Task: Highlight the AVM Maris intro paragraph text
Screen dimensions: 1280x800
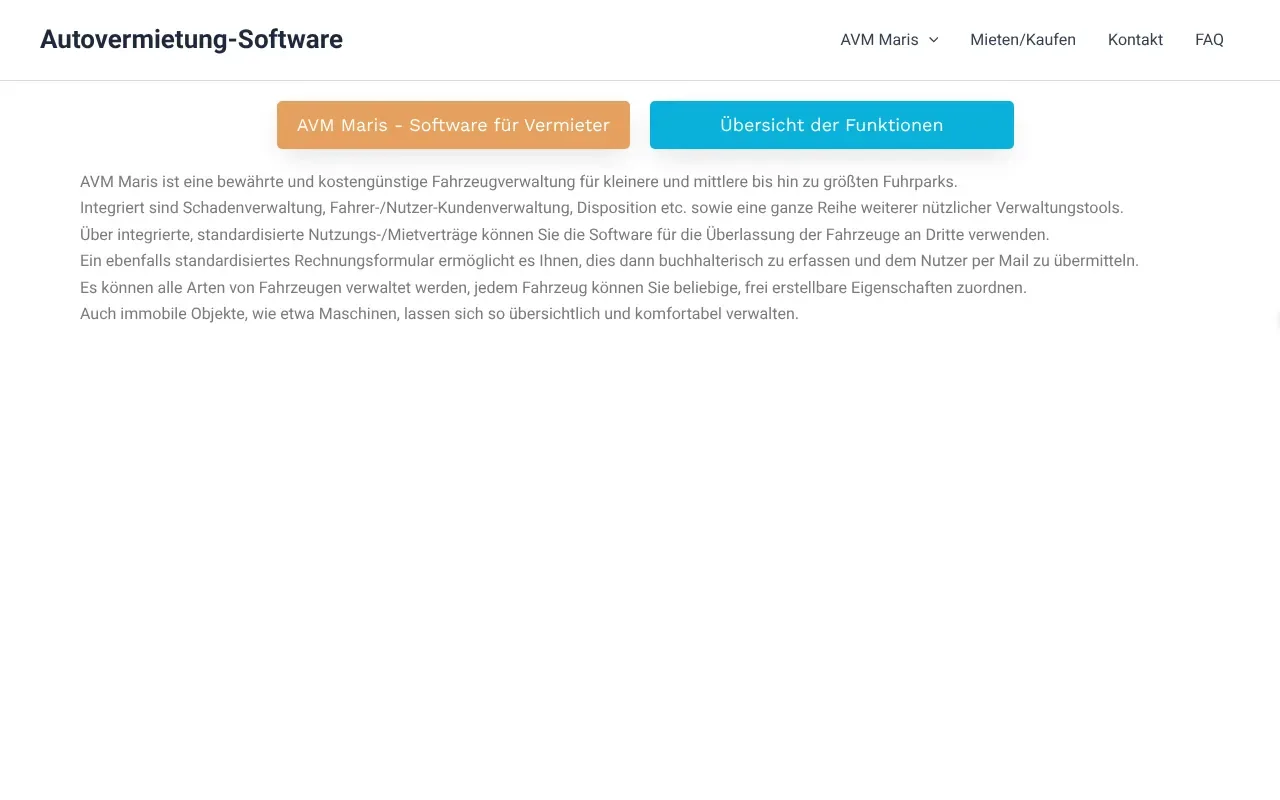Action: [x=518, y=181]
